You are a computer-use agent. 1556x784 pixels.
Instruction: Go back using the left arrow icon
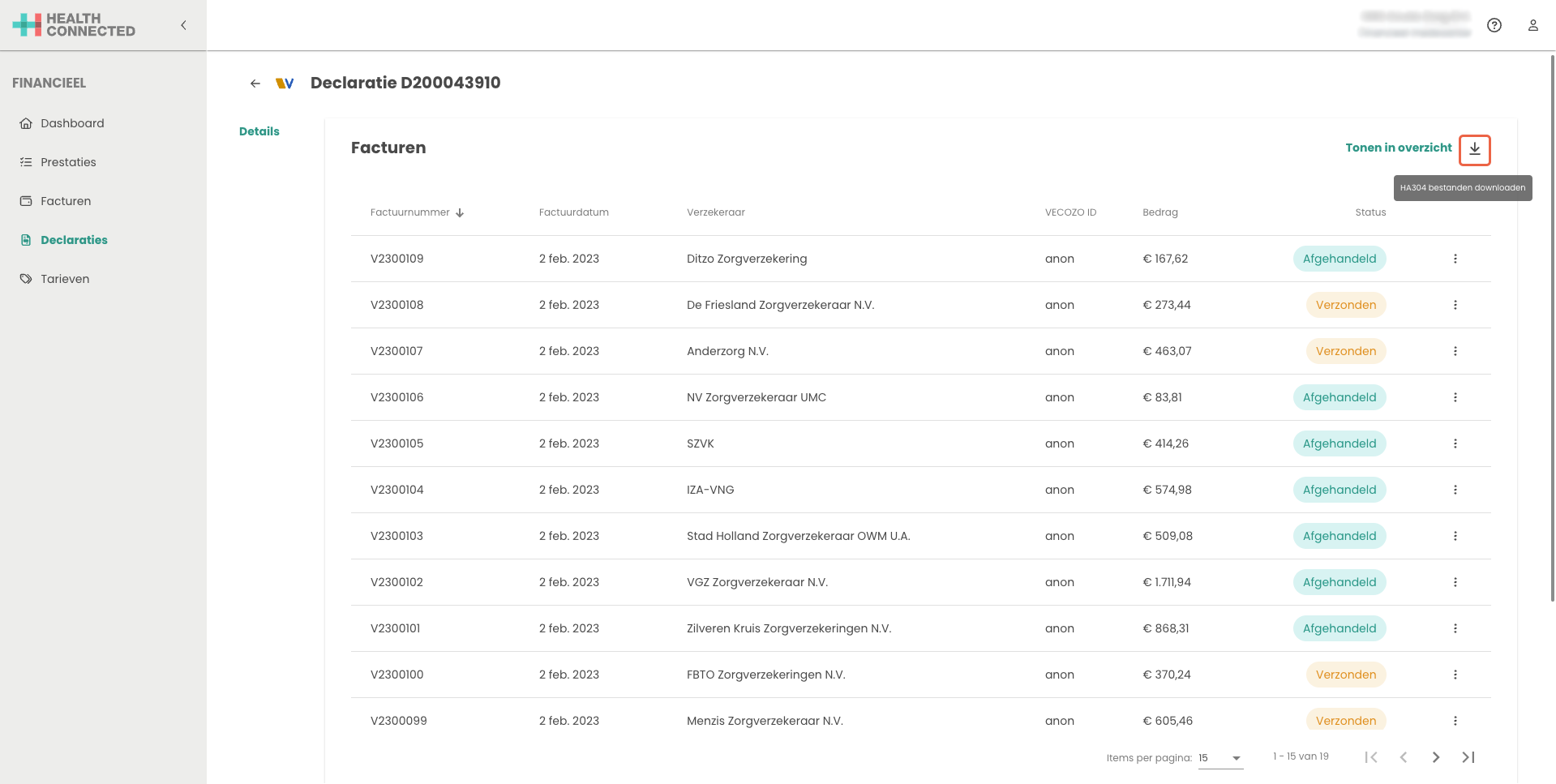(x=255, y=84)
